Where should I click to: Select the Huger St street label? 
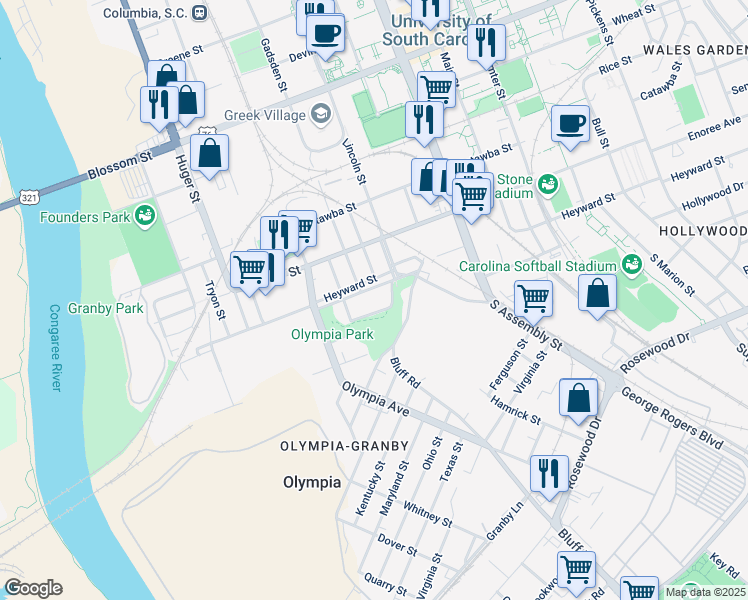click(187, 178)
